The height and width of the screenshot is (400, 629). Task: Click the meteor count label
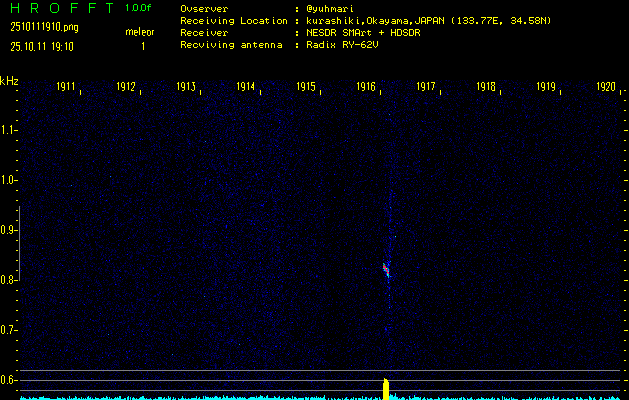coord(140,31)
